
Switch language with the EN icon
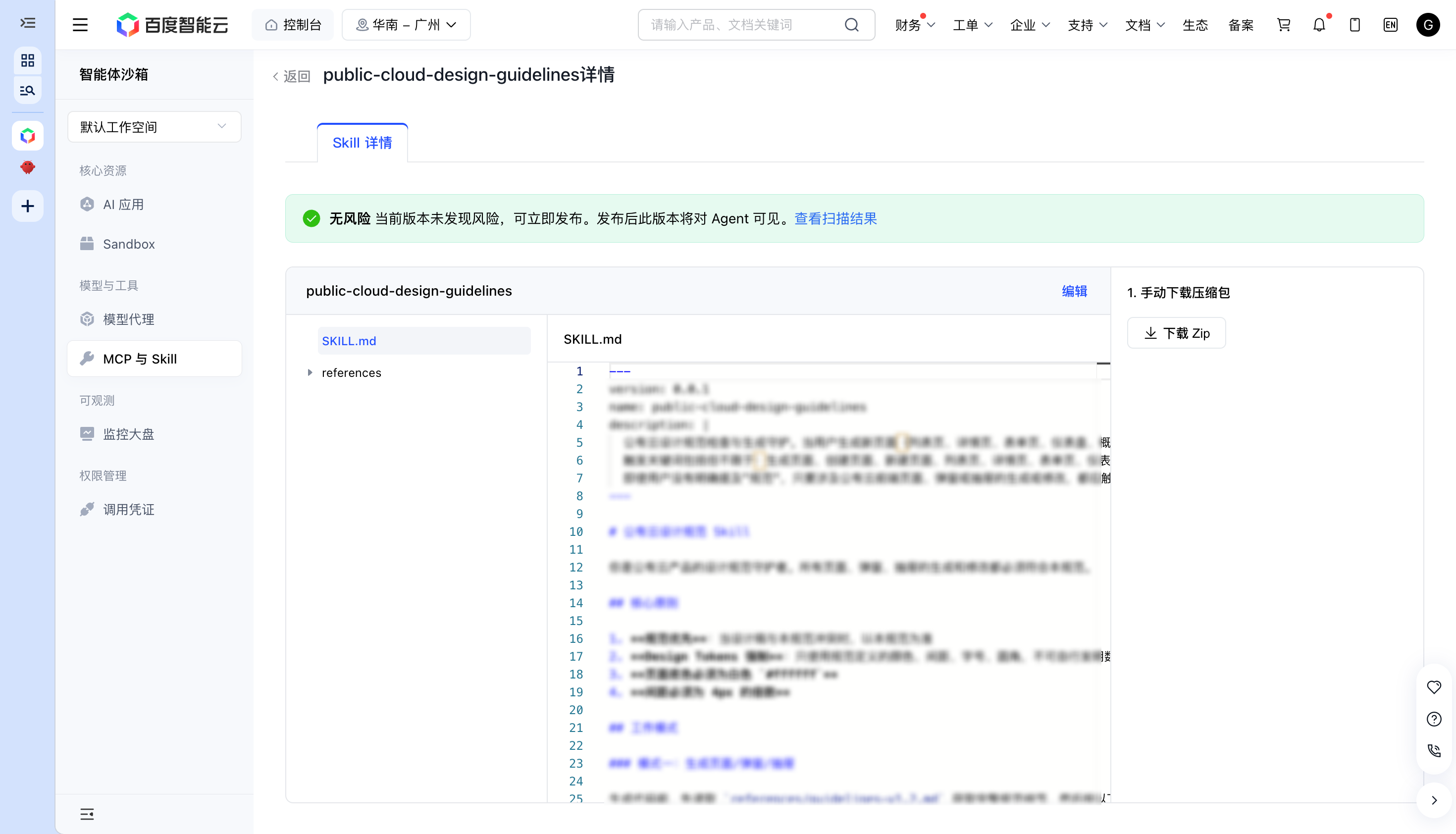(x=1390, y=25)
